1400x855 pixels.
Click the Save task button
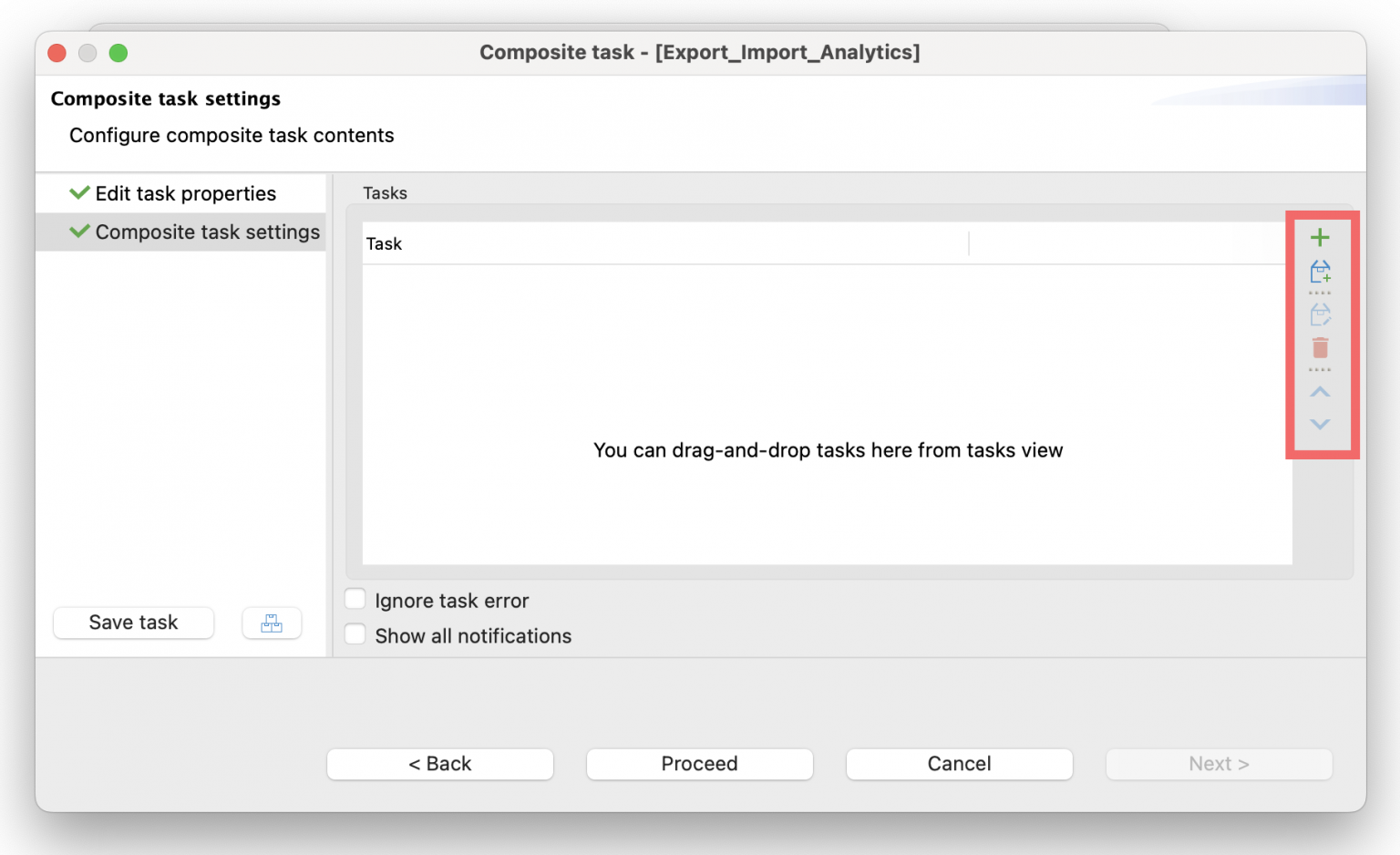pyautogui.click(x=133, y=623)
